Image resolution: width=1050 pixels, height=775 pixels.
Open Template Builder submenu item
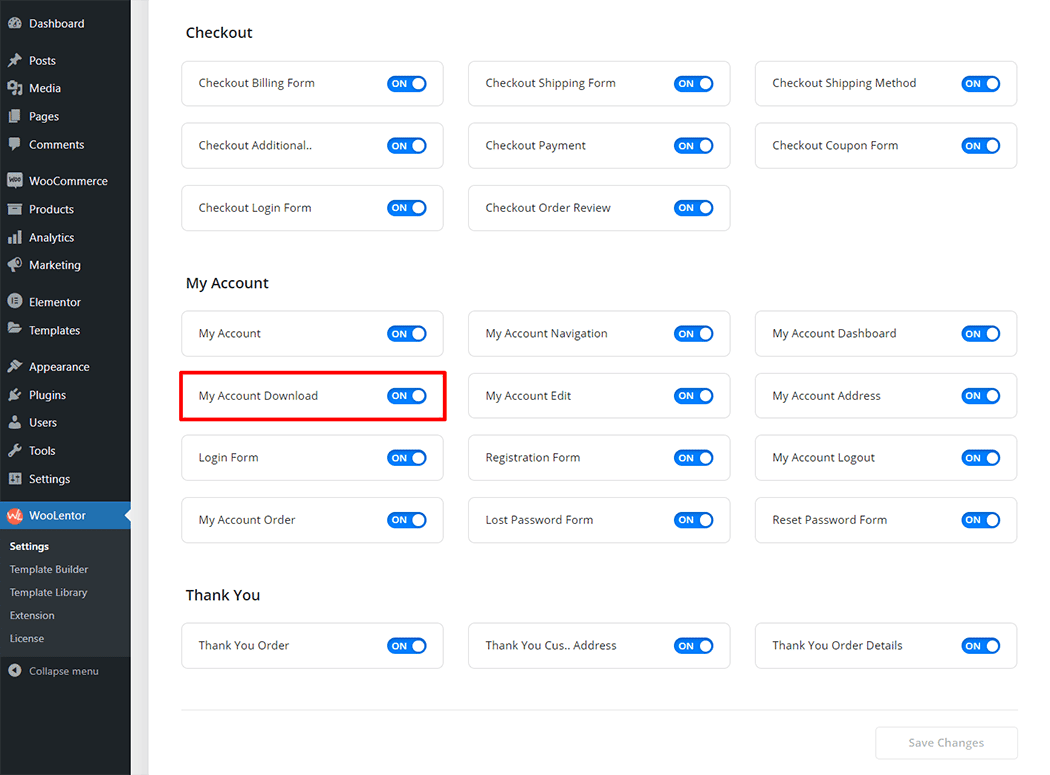49,569
